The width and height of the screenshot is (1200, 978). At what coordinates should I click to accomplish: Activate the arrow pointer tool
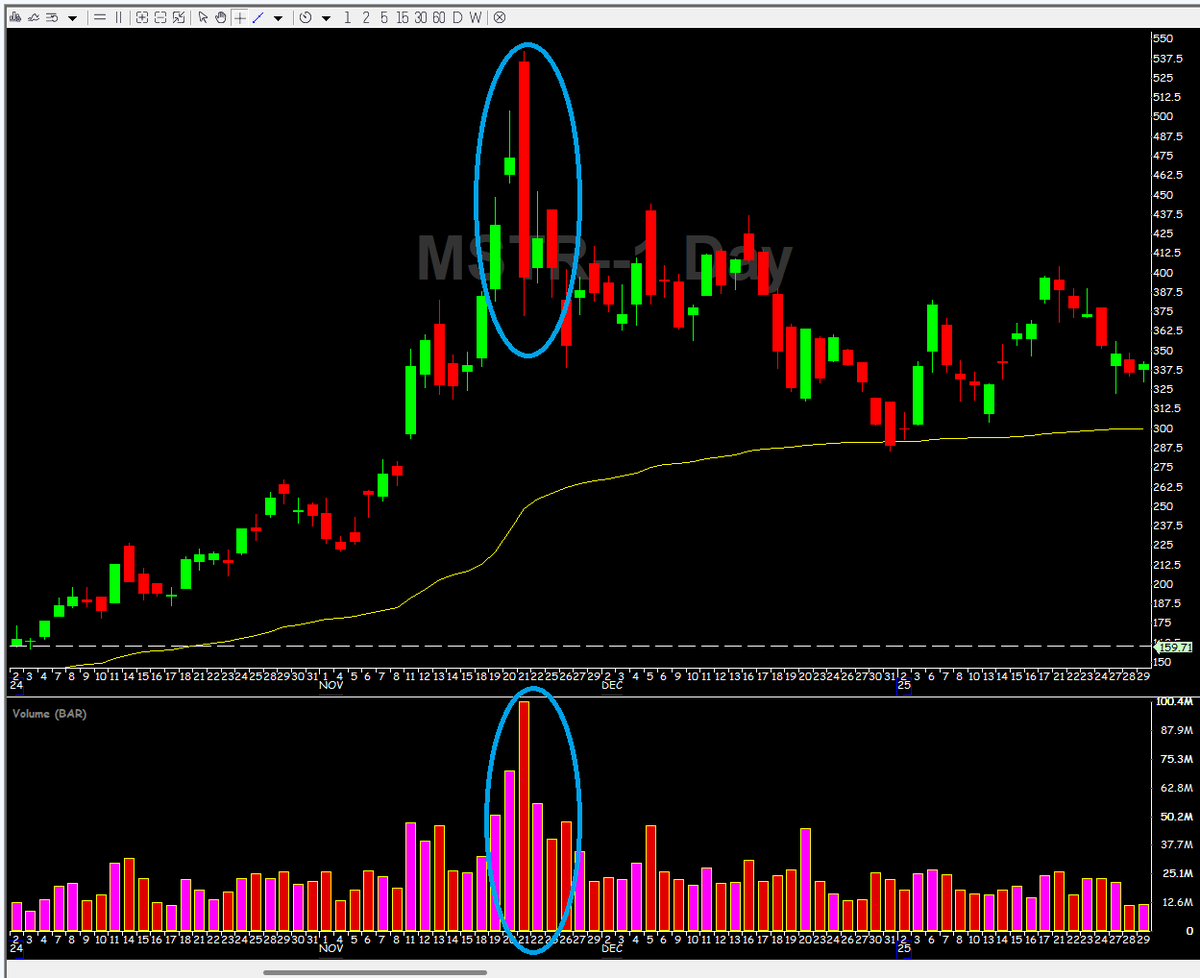202,17
